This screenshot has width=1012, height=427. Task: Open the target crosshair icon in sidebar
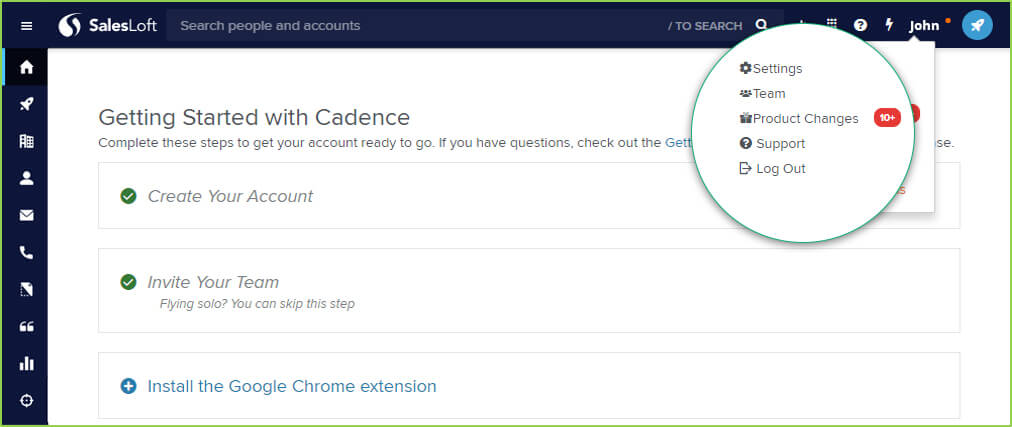click(26, 401)
